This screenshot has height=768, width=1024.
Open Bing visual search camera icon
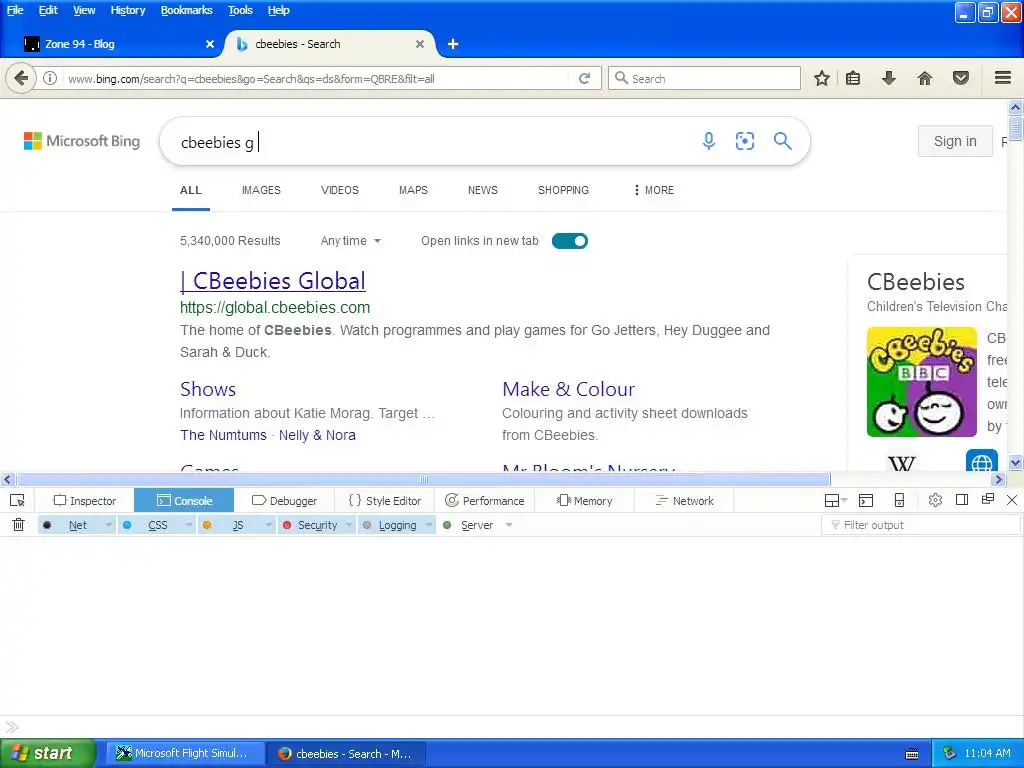[x=744, y=141]
